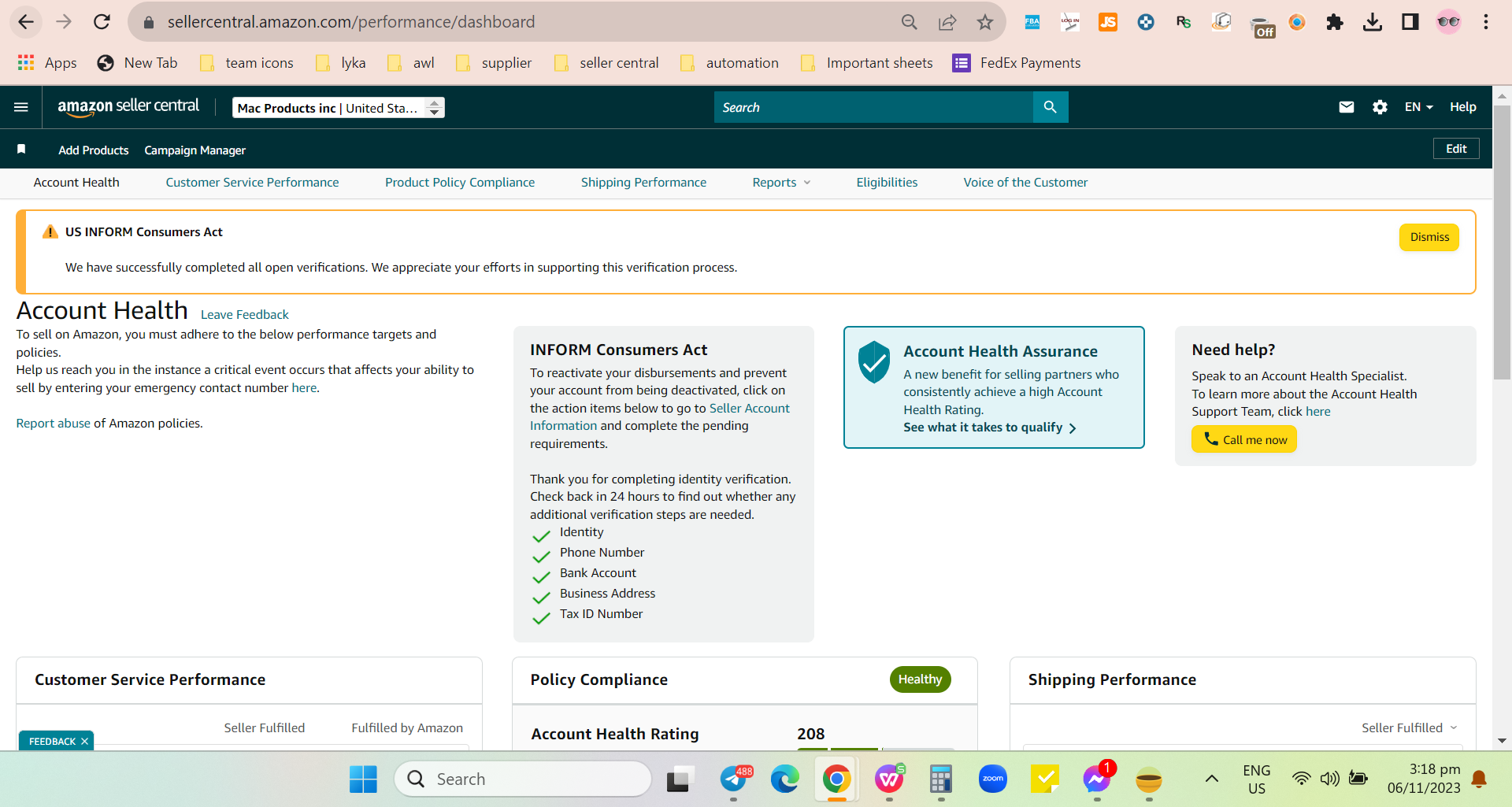Screen dimensions: 1512x807
Task: Open the Calculator from the taskbar
Action: tap(941, 779)
